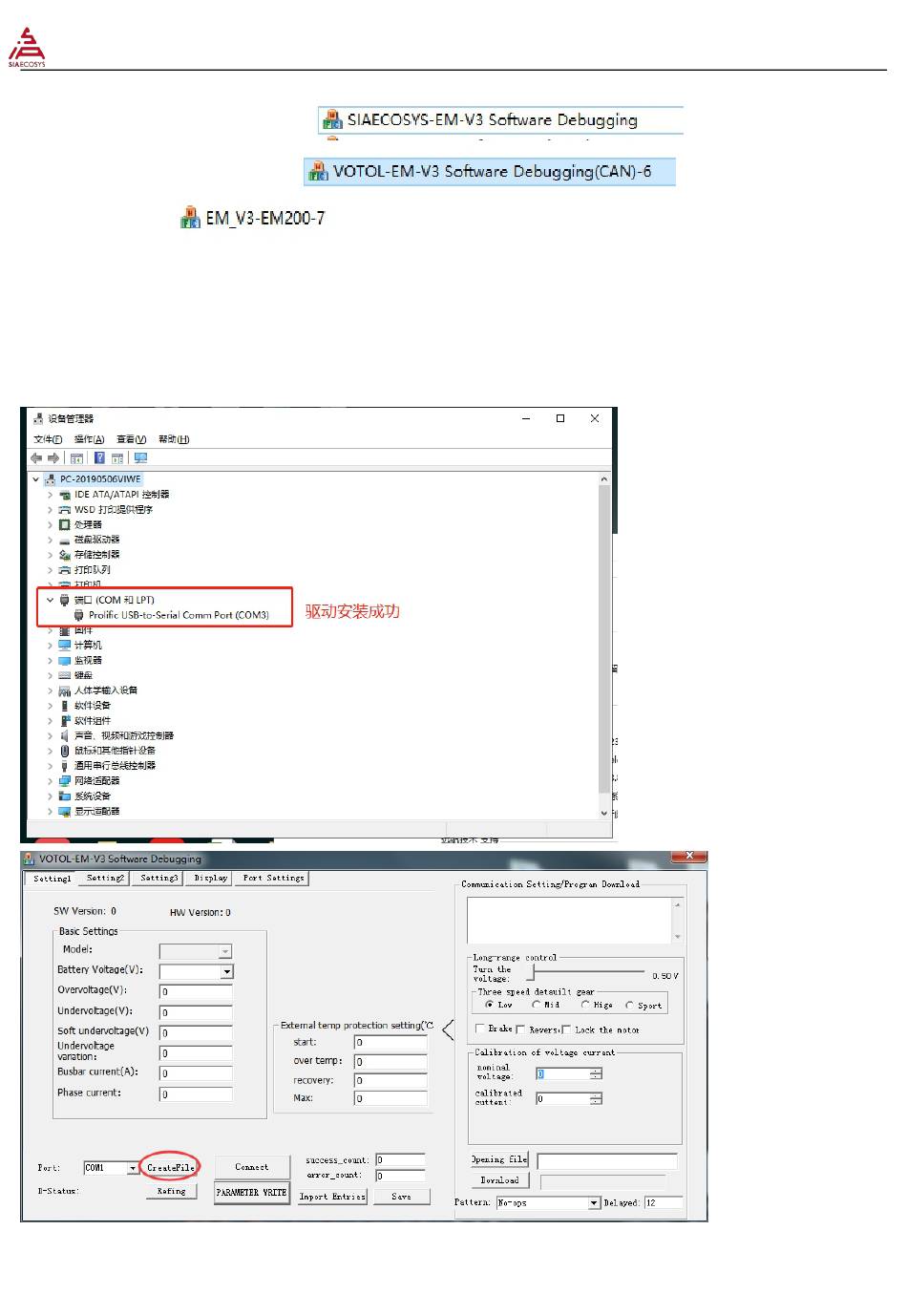
Task: Switch to the Setting2 tab
Action: 105,878
